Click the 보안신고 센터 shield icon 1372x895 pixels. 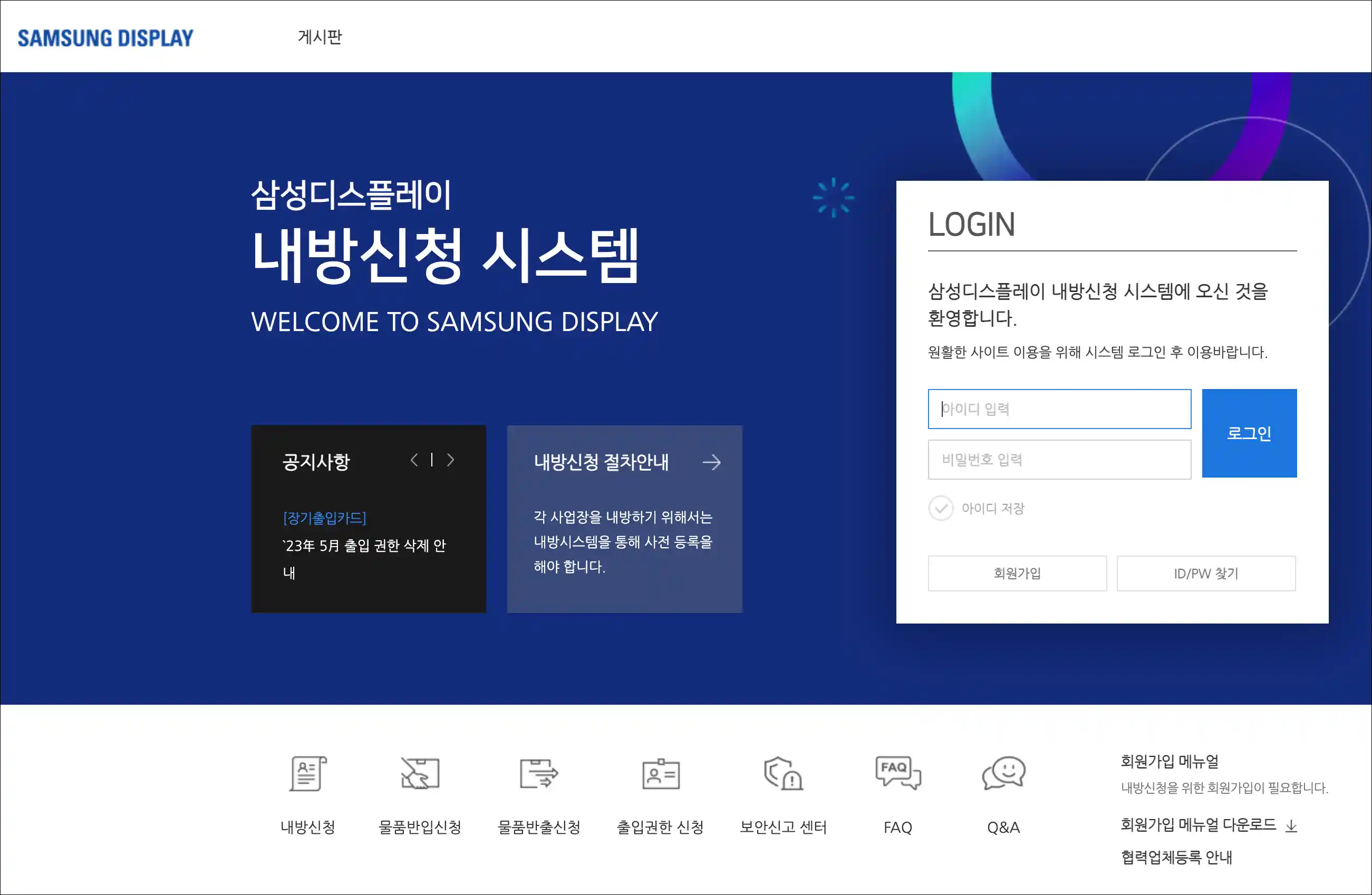pos(783,773)
